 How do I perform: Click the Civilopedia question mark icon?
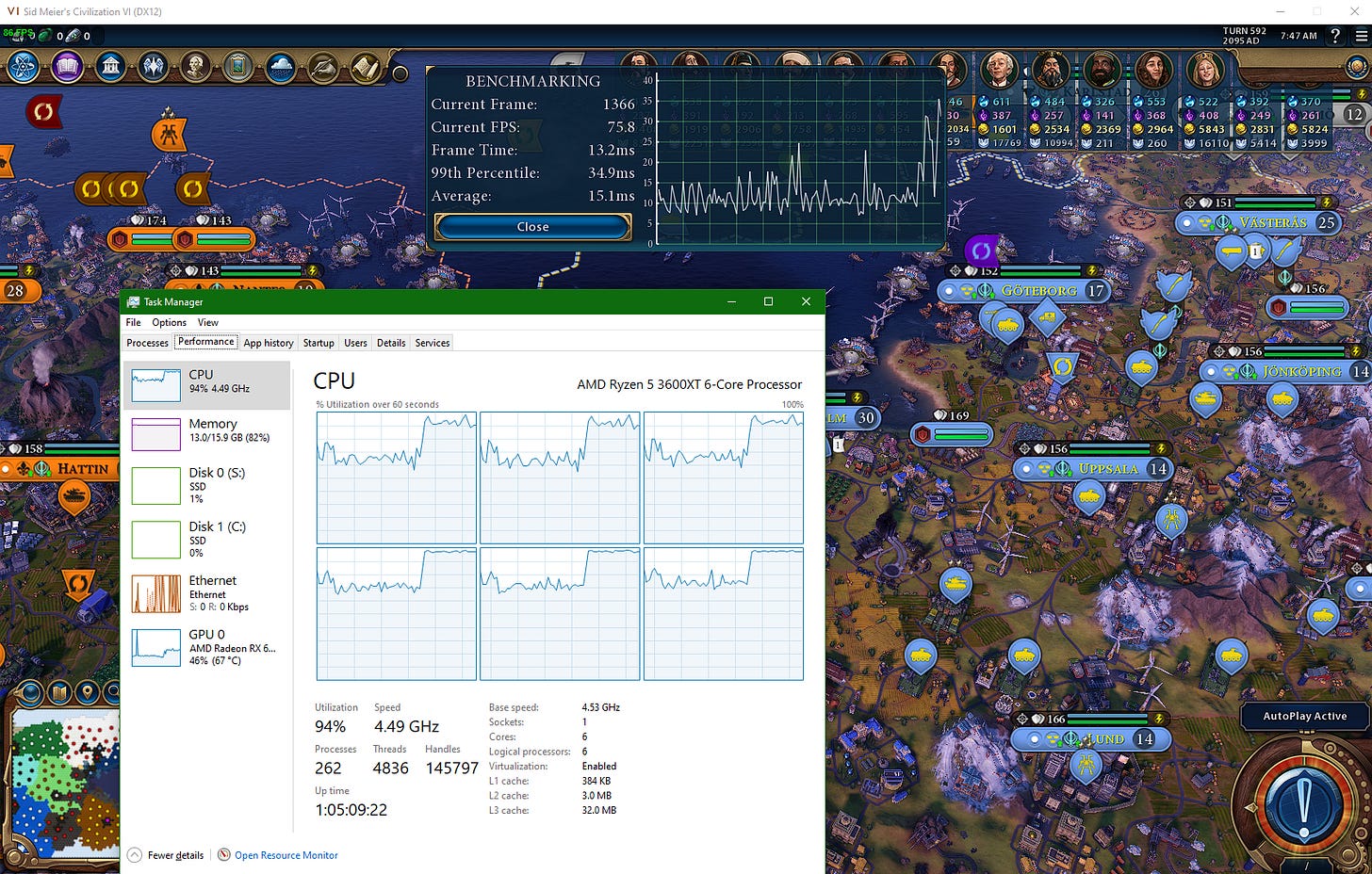click(x=1334, y=36)
